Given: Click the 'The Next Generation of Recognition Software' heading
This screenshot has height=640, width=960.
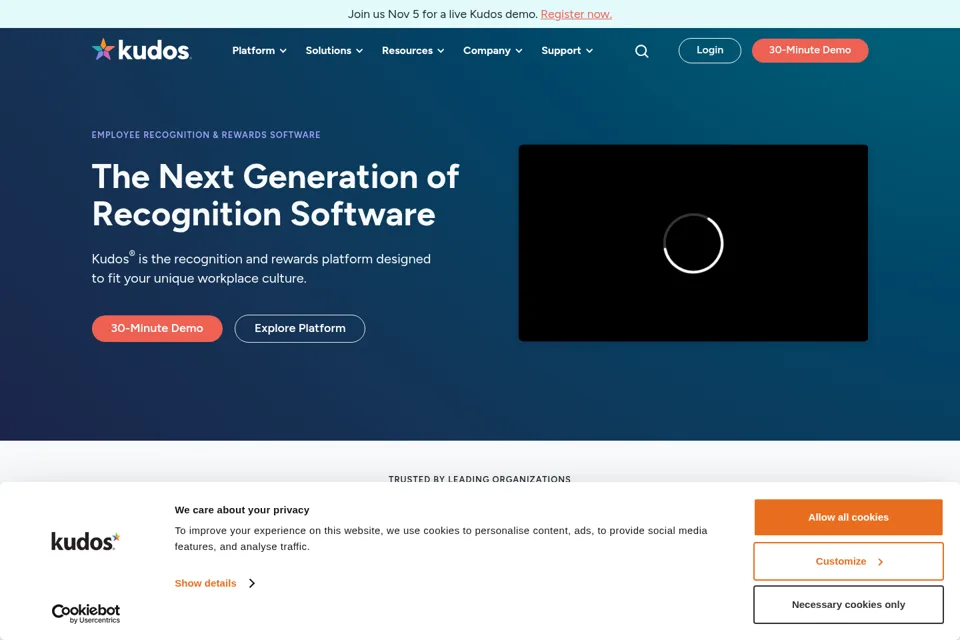Looking at the screenshot, I should [276, 195].
